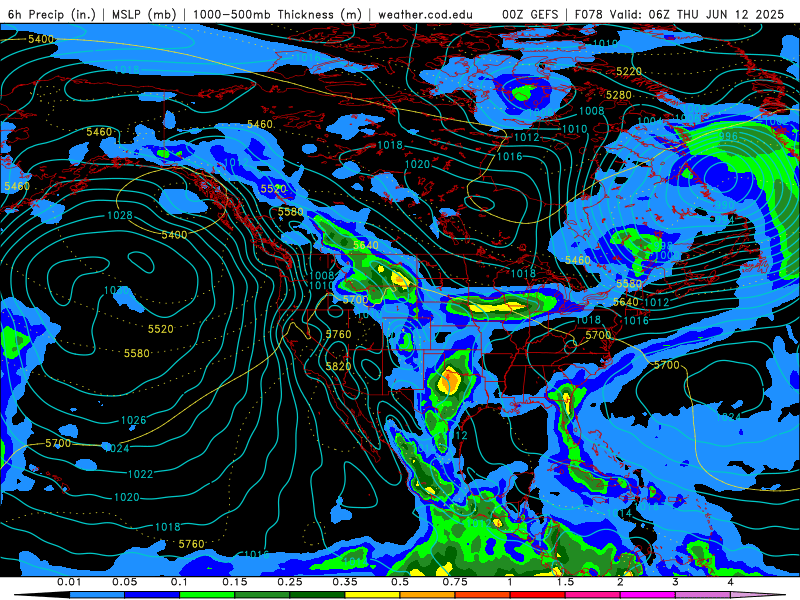Pick the yellow 0.35–0.5 legend swatch
Viewport: 800px width, 600px height.
pos(372,595)
